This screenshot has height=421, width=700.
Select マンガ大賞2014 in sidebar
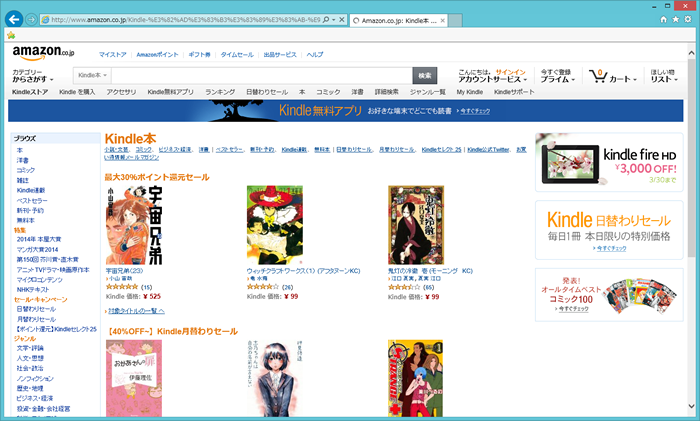tap(38, 250)
